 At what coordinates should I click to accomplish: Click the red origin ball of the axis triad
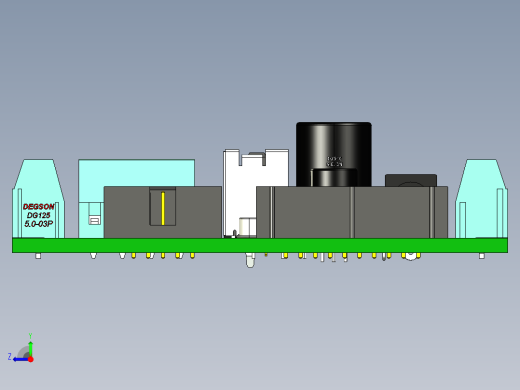(31, 359)
